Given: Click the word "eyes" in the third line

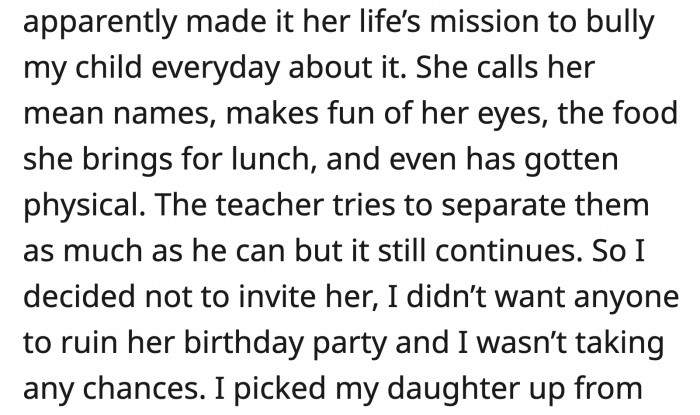Looking at the screenshot, I should pos(512,115).
